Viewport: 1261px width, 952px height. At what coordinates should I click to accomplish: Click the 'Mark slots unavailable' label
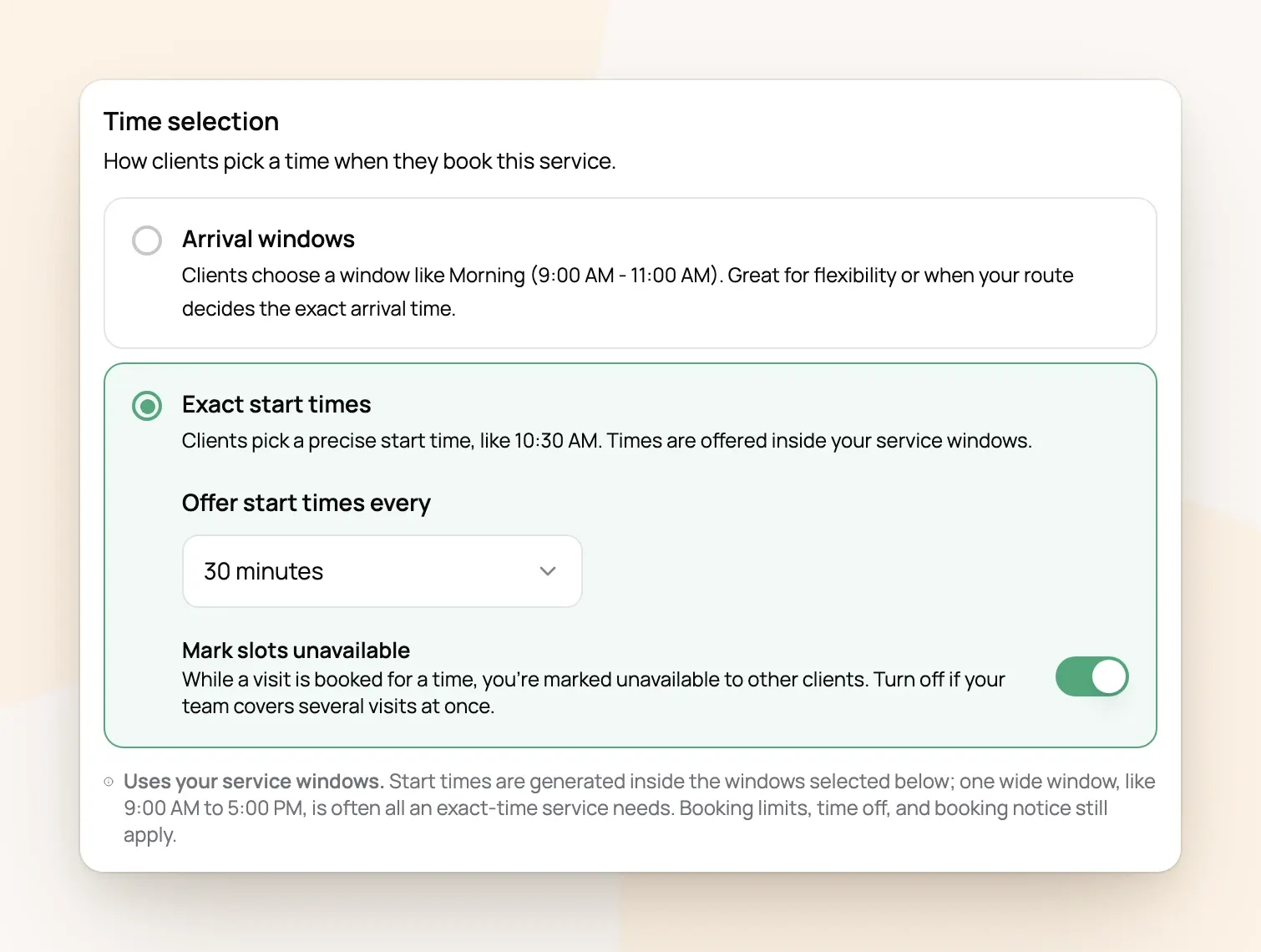(x=296, y=651)
